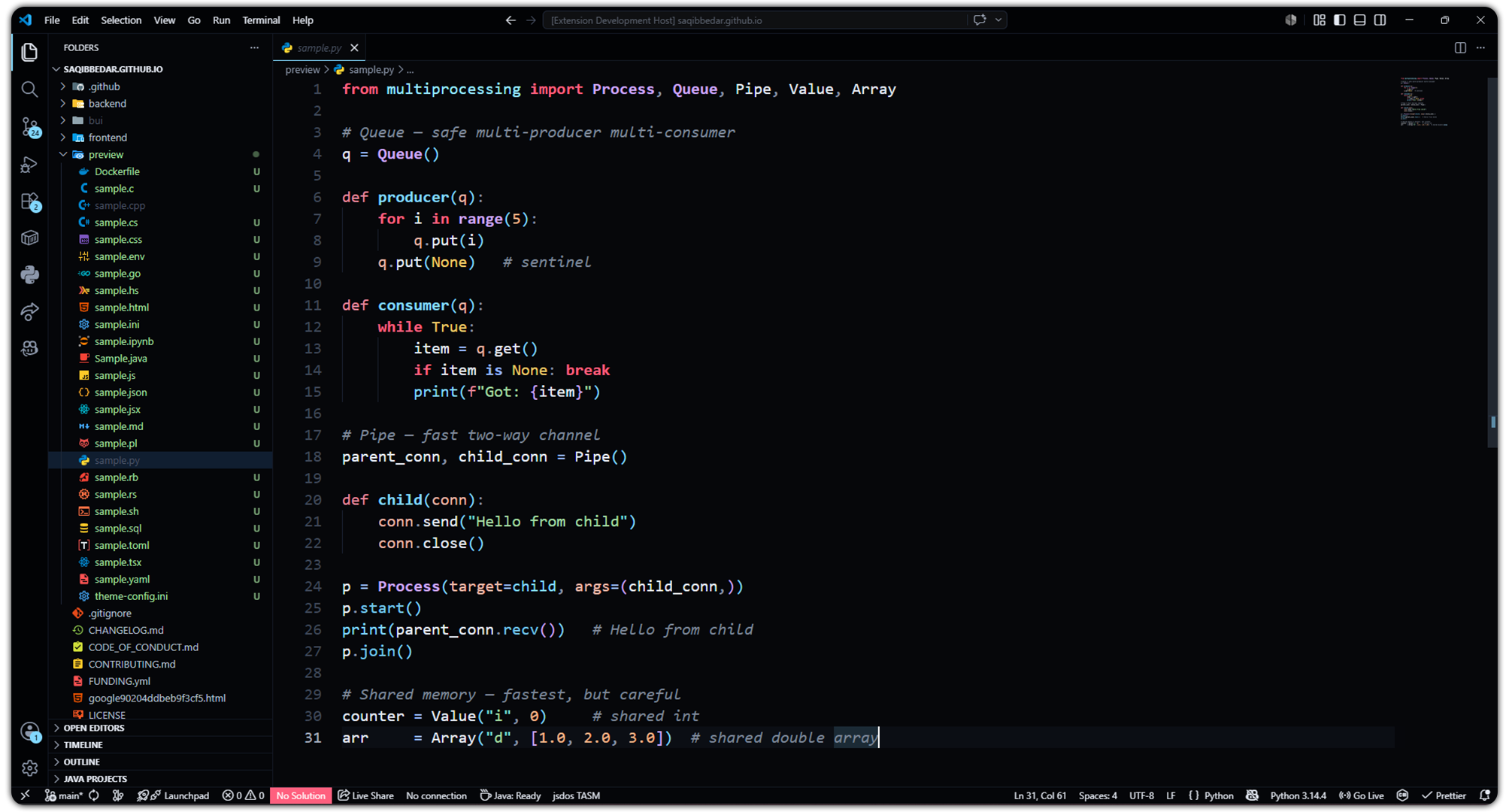Click the Copilot status icon in status bar
The image size is (1509, 812).
[1252, 795]
